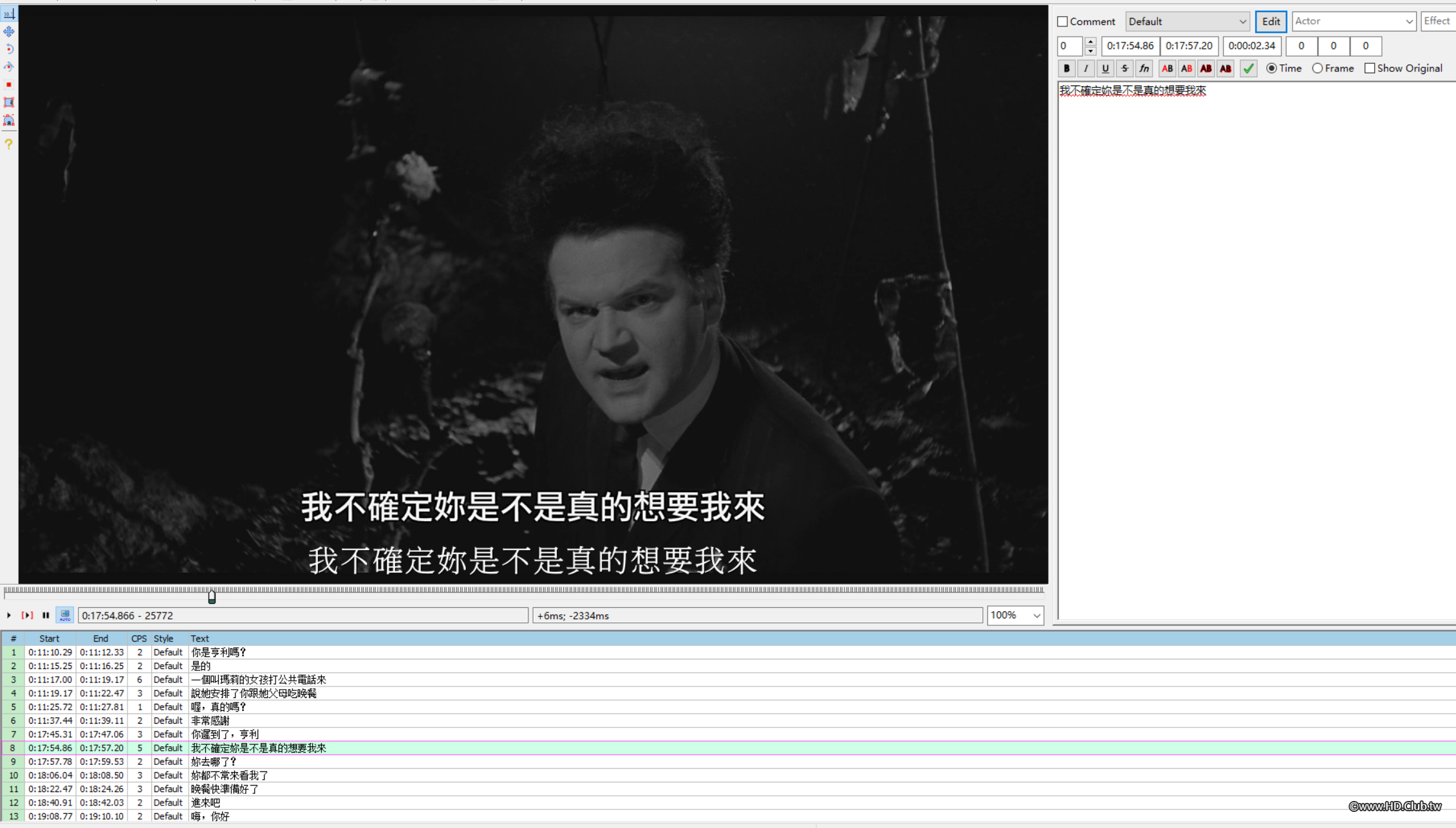This screenshot has height=828, width=1456.
Task: Open the visual typesetting help icon
Action: 9,143
